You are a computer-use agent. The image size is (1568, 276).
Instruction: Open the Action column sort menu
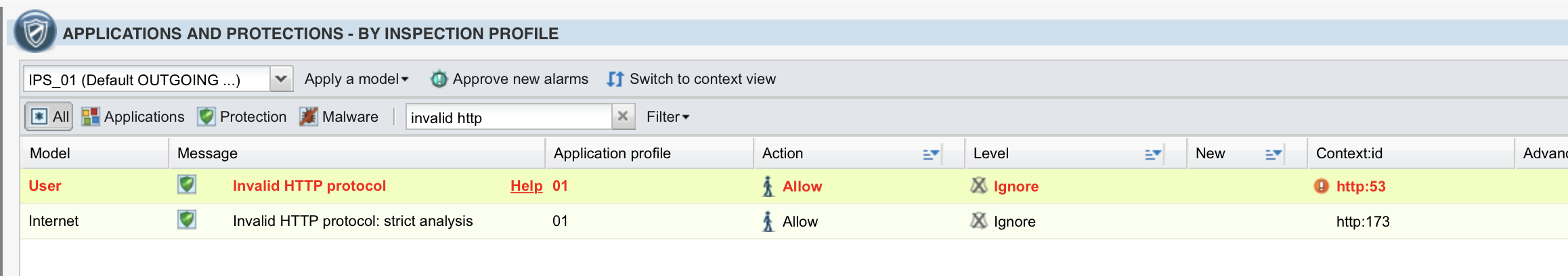click(x=931, y=154)
